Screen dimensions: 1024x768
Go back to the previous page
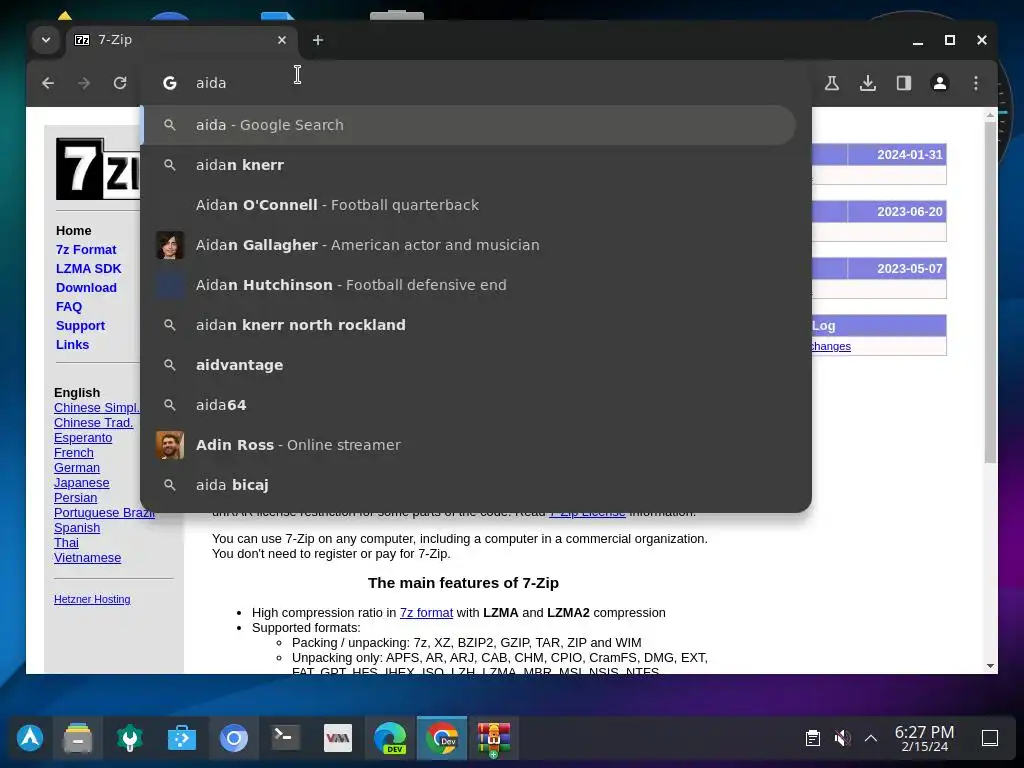tap(48, 83)
